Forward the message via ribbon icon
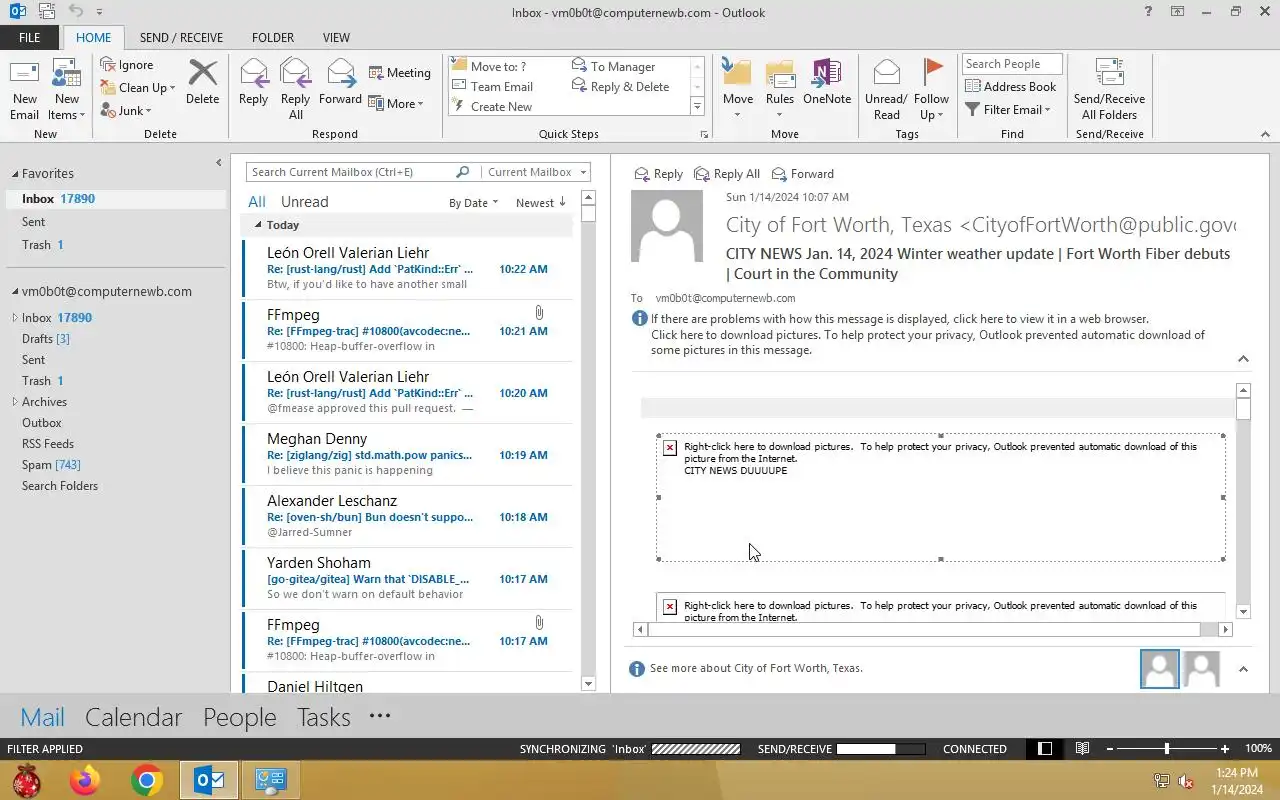 340,82
